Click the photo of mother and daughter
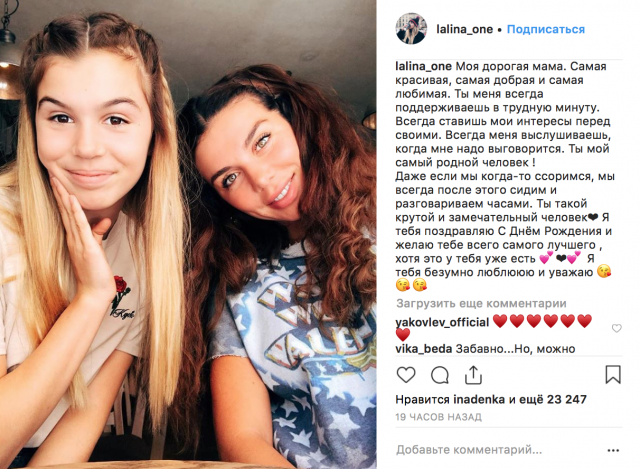The width and height of the screenshot is (640, 469). (188, 234)
